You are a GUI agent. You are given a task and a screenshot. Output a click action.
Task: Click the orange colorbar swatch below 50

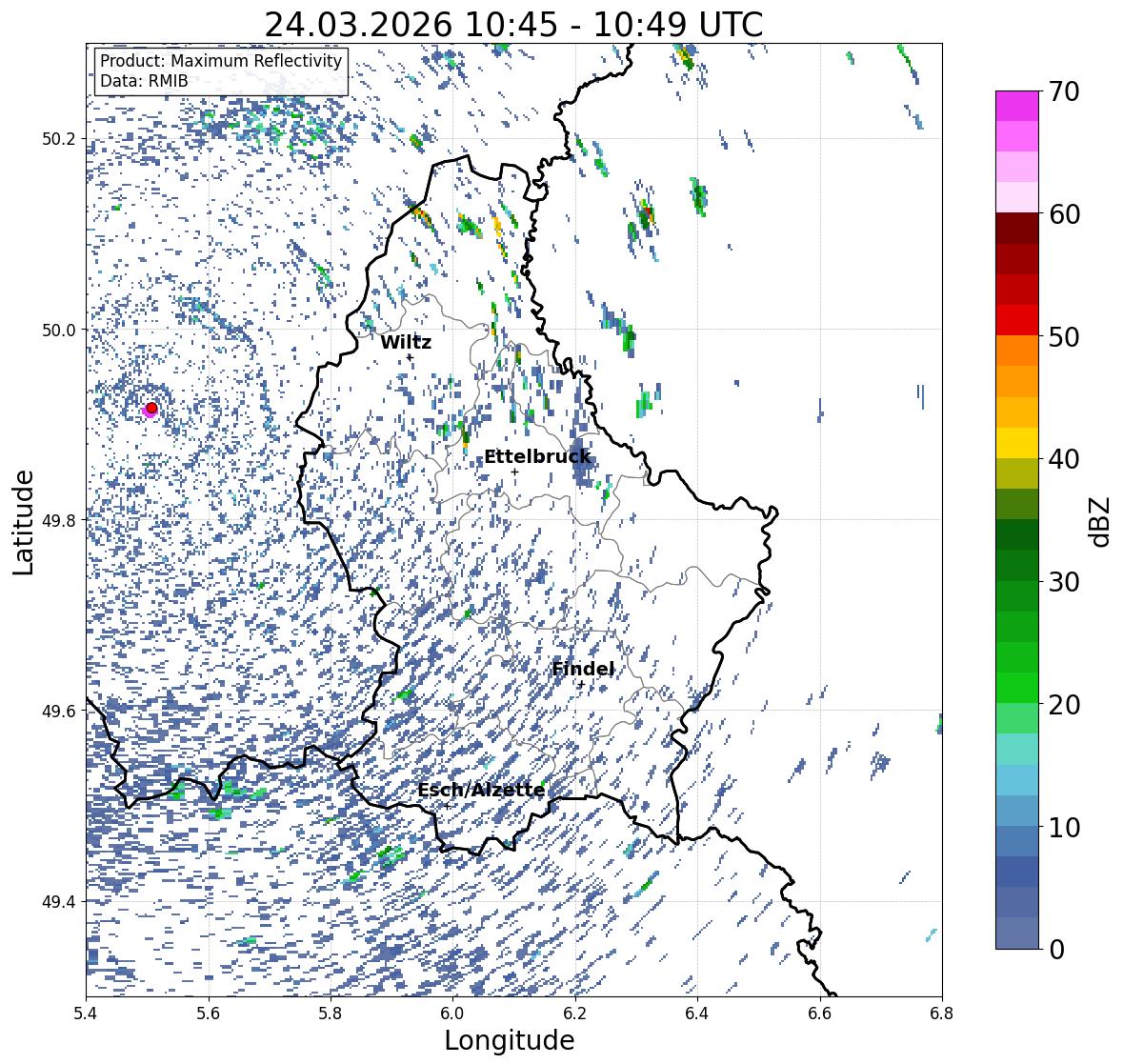[x=1017, y=351]
